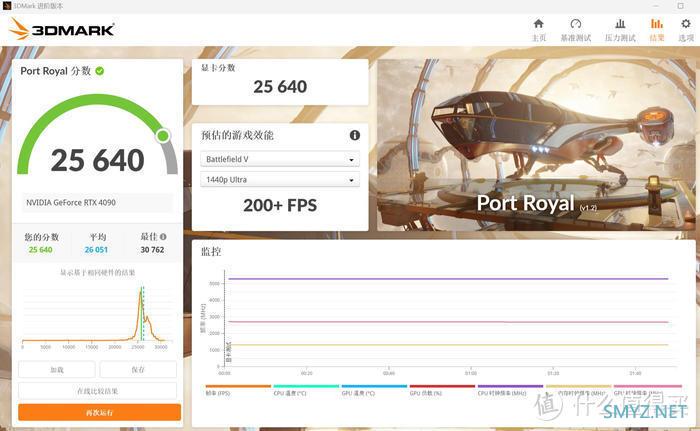Click the 最佳 value 30 762
700x431 pixels.
pos(152,250)
